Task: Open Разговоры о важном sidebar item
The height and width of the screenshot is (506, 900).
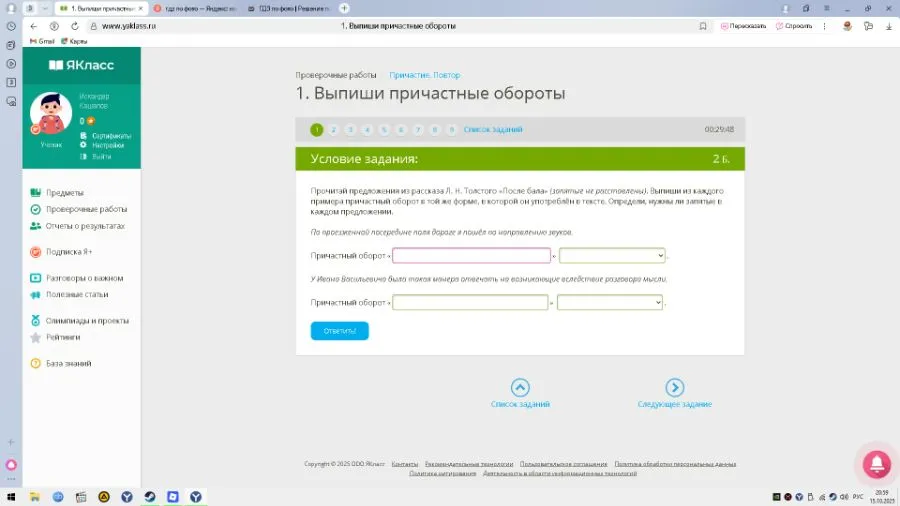Action: pyautogui.click(x=84, y=278)
